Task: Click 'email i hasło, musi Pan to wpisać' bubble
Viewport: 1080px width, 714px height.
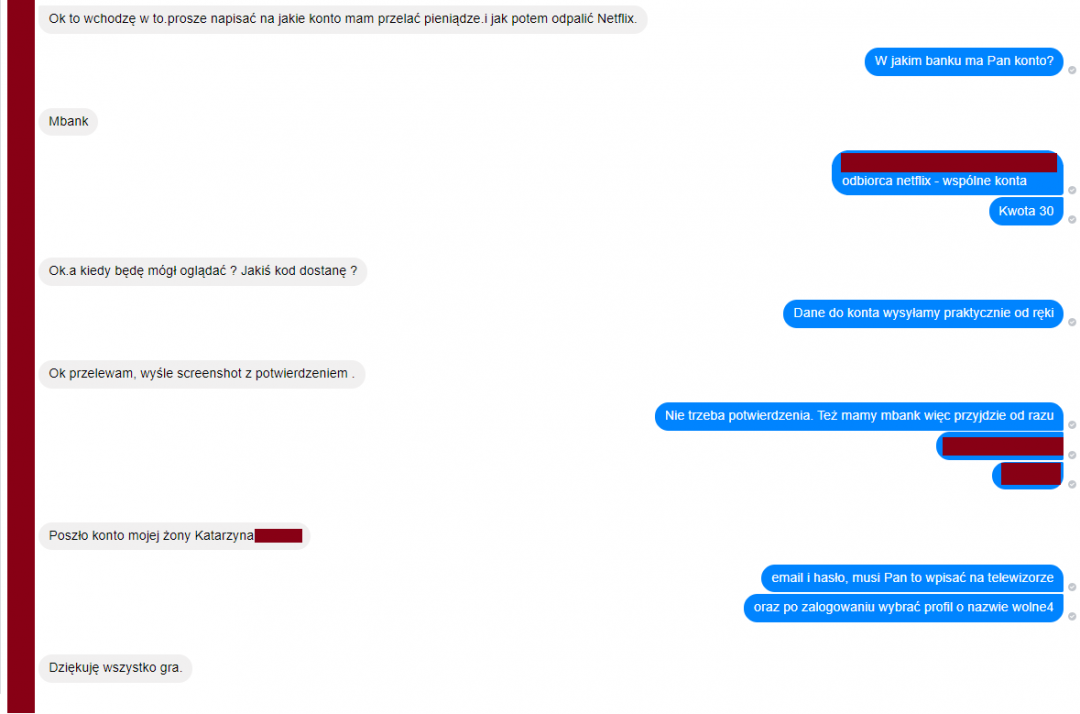Action: (912, 578)
